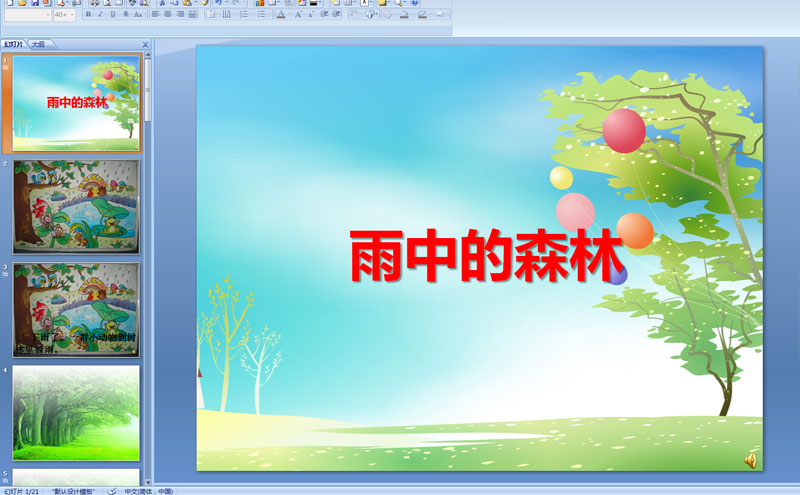Click the spell check icon in status bar

tap(112, 491)
